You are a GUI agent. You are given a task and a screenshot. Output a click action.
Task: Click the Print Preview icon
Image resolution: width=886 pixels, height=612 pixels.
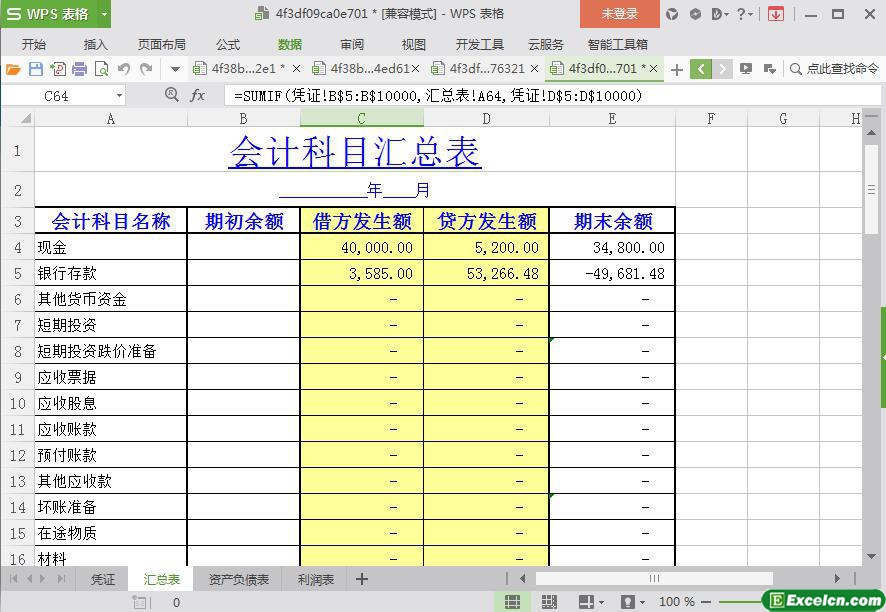tap(101, 69)
